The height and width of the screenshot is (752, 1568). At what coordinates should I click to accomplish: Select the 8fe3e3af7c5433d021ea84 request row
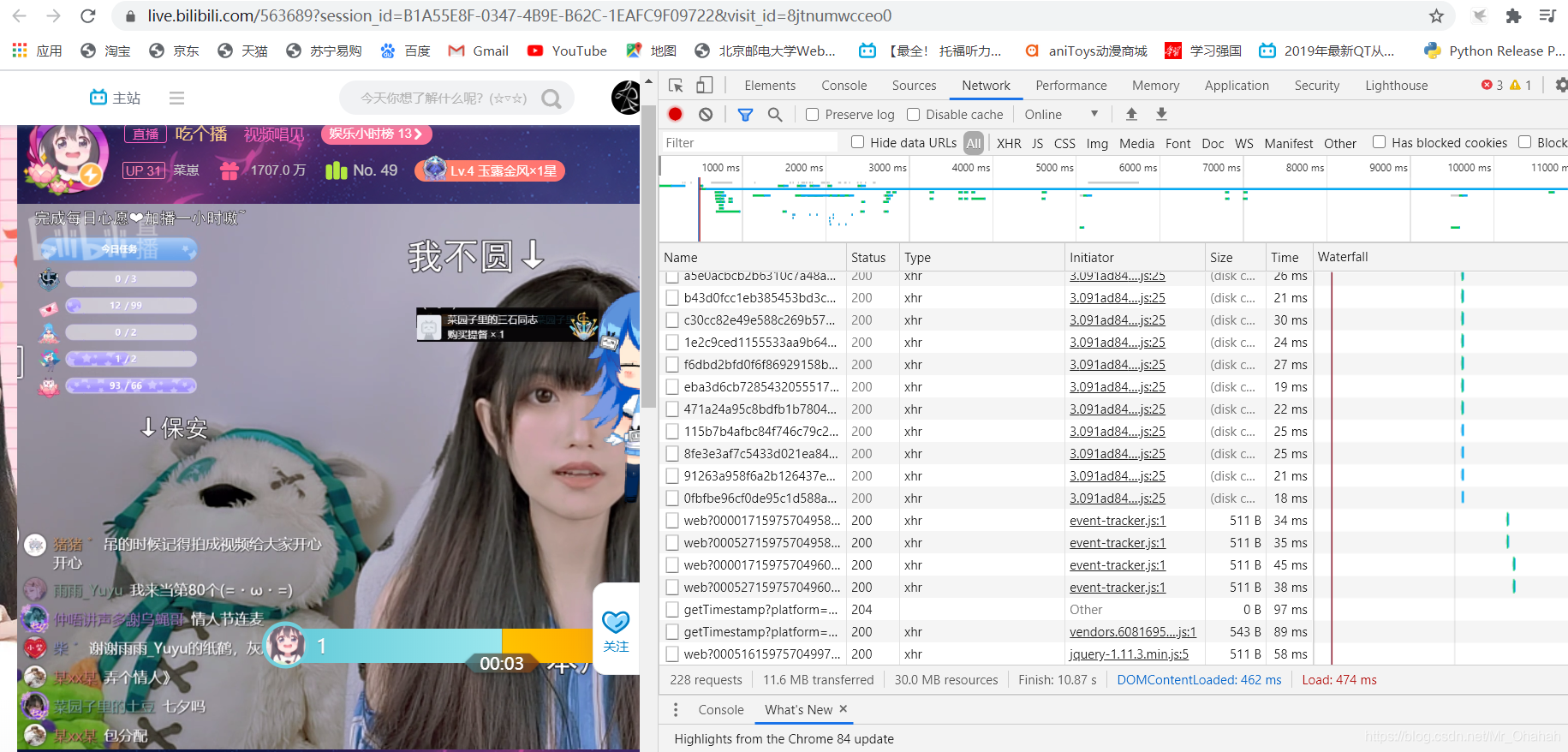1113,454
